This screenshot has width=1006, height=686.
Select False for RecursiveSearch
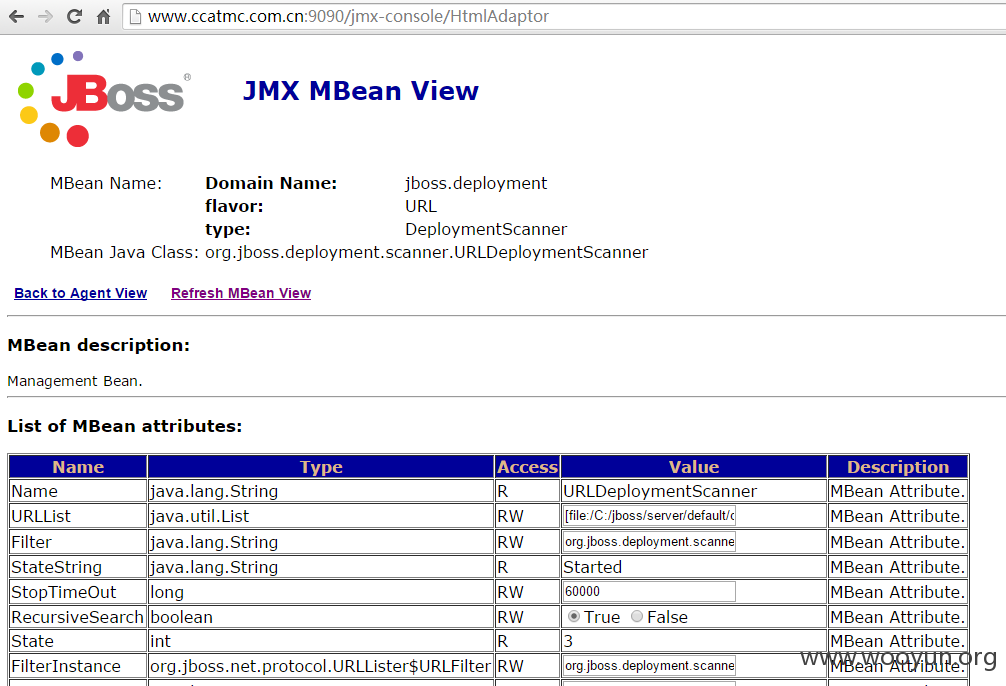[x=636, y=616]
